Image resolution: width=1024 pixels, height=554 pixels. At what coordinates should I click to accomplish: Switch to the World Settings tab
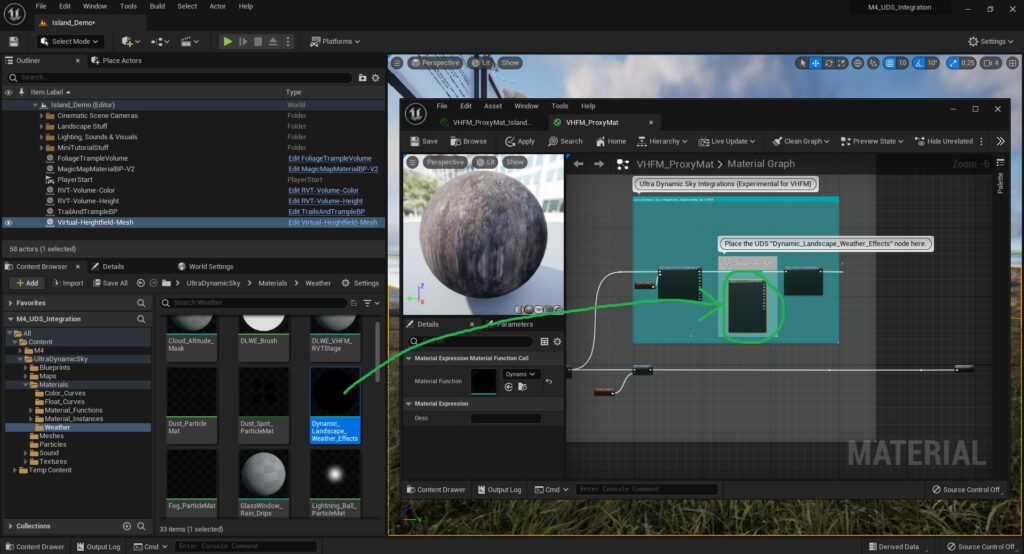pos(205,267)
